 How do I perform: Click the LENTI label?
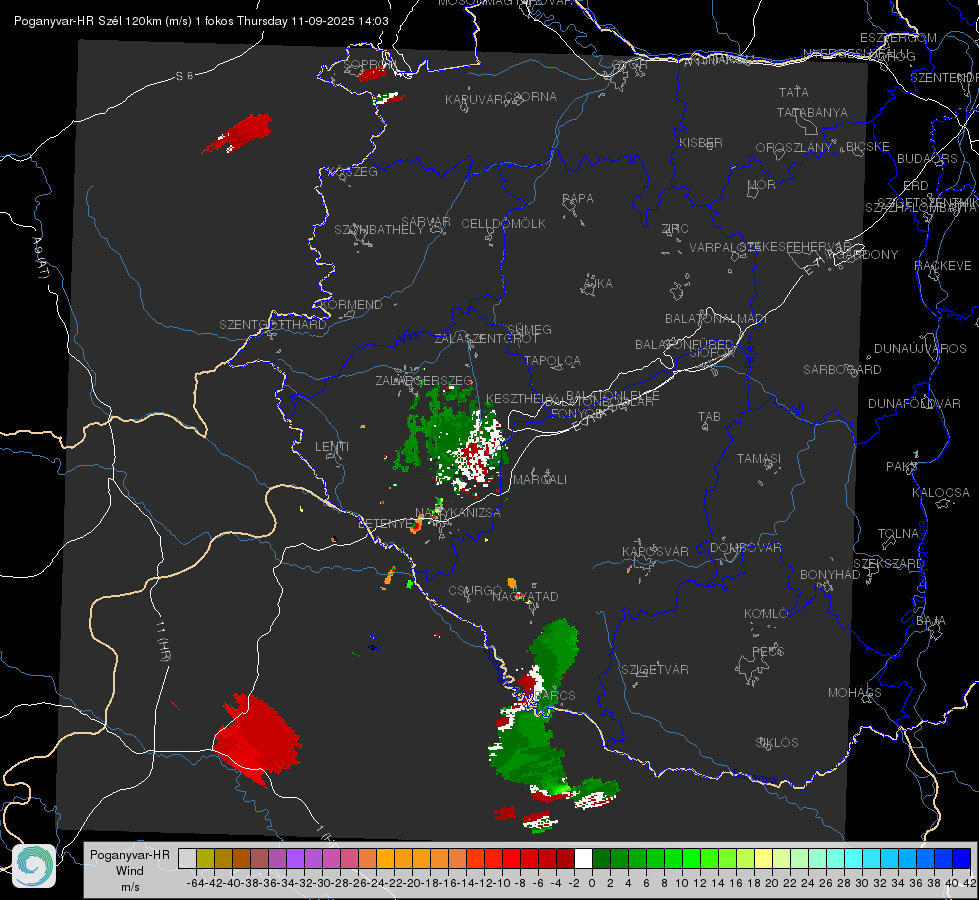coord(332,447)
